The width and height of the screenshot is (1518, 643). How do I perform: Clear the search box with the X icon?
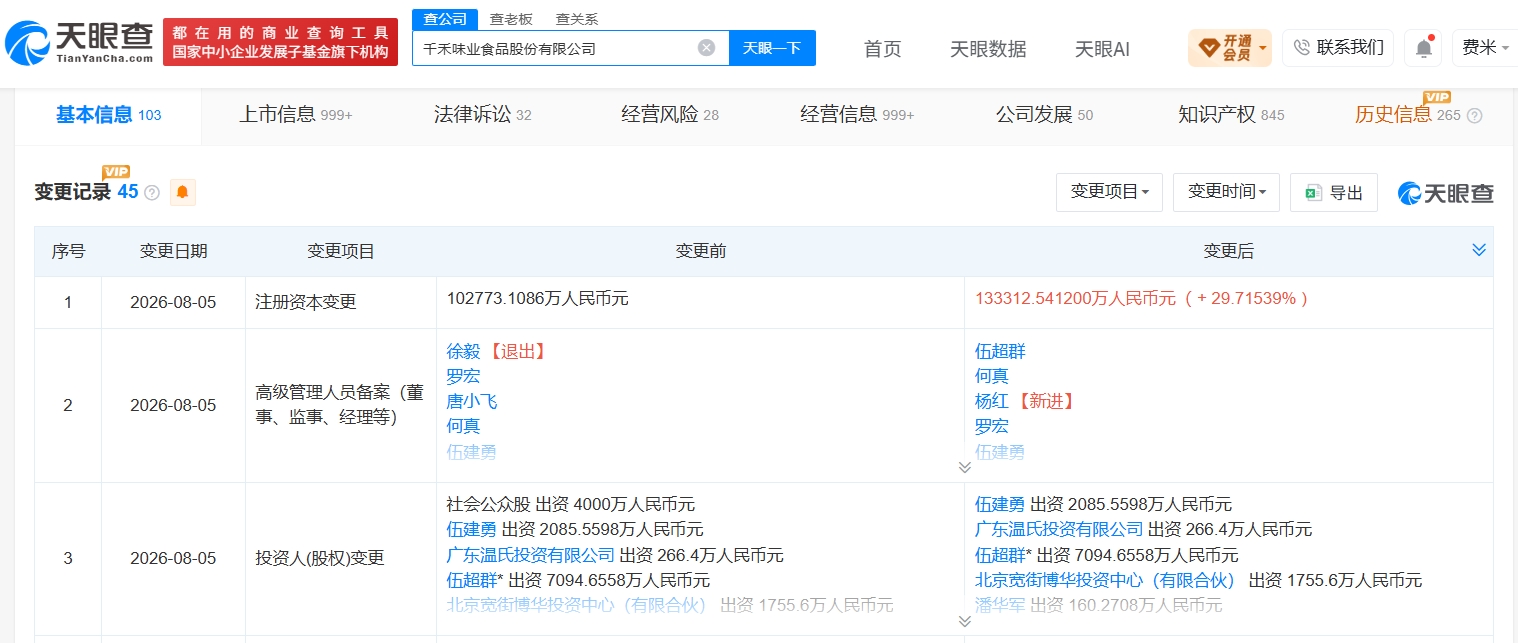706,47
